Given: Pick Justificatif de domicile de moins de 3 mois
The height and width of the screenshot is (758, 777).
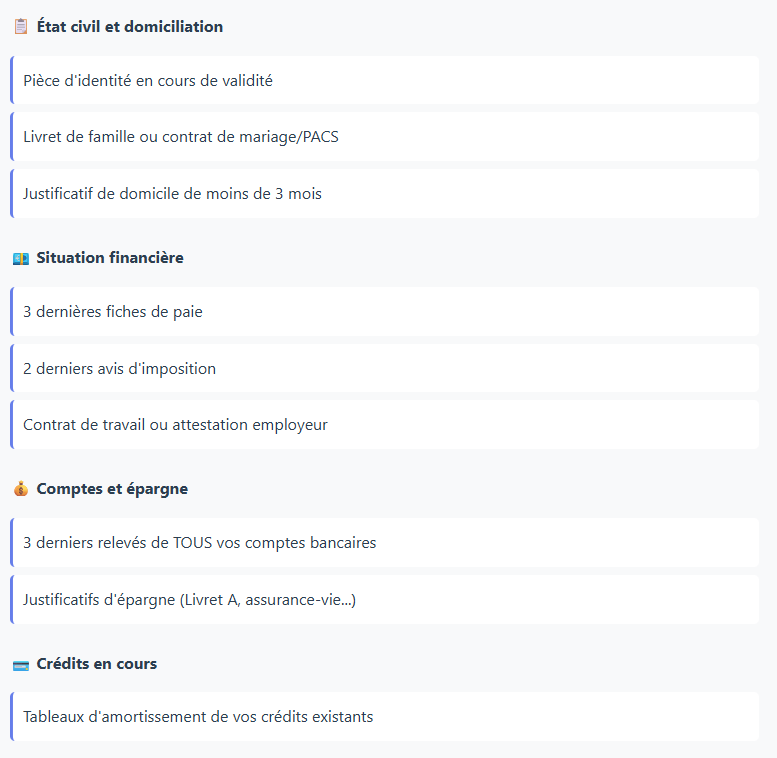Looking at the screenshot, I should tap(172, 194).
